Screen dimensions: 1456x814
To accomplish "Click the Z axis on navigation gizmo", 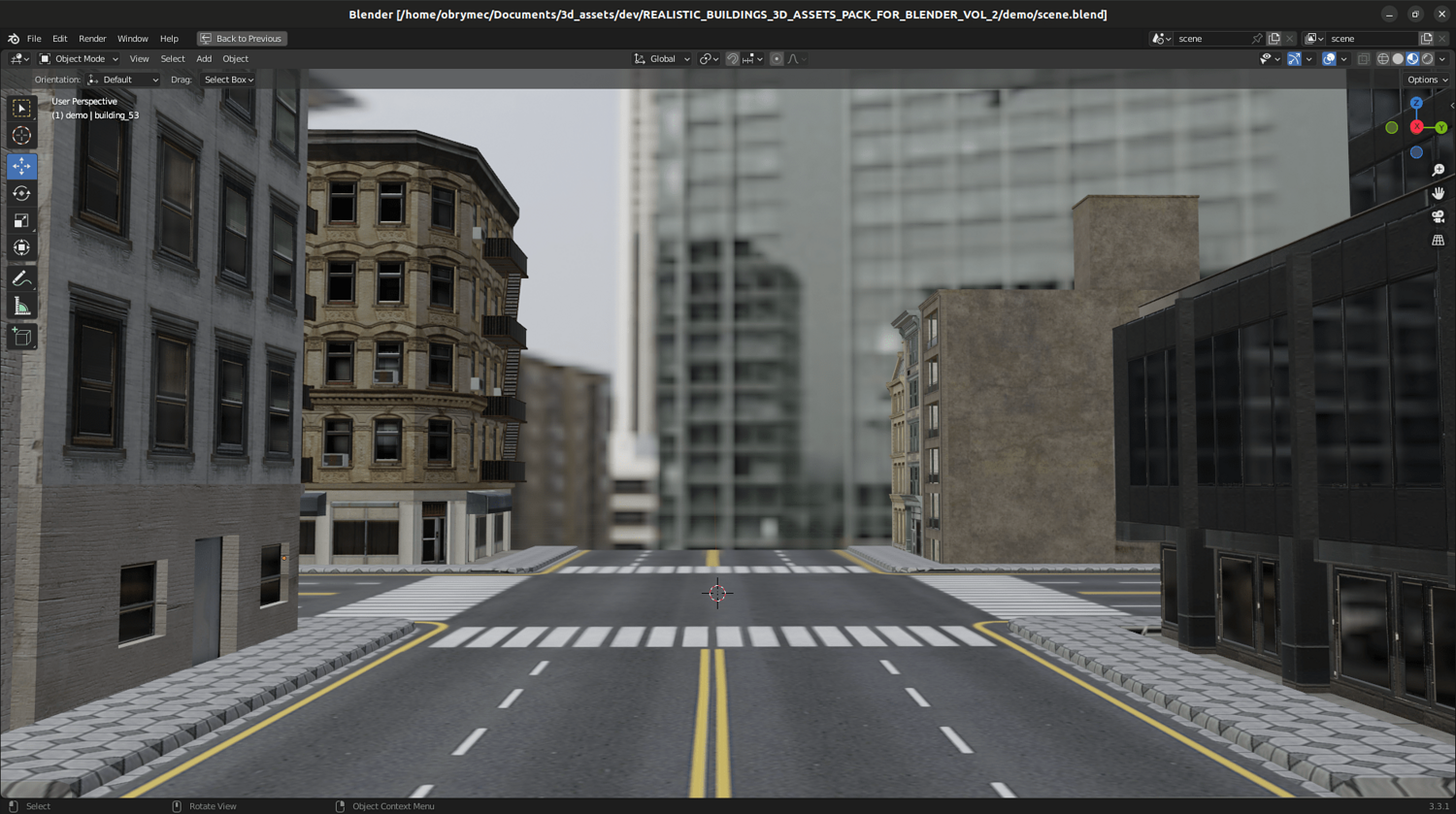I will (x=1416, y=103).
